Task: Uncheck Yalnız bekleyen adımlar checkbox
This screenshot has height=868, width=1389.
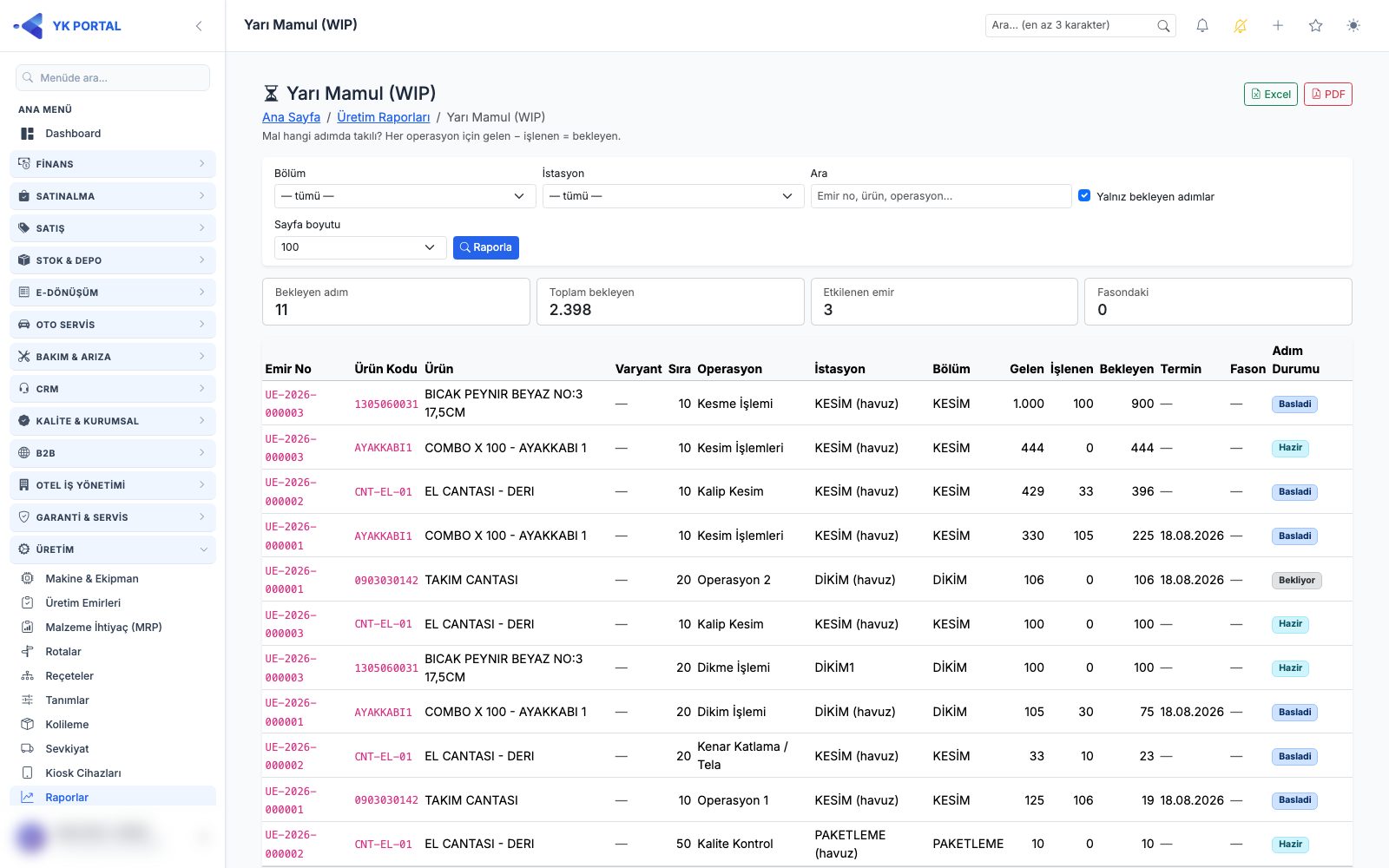Action: coord(1084,196)
